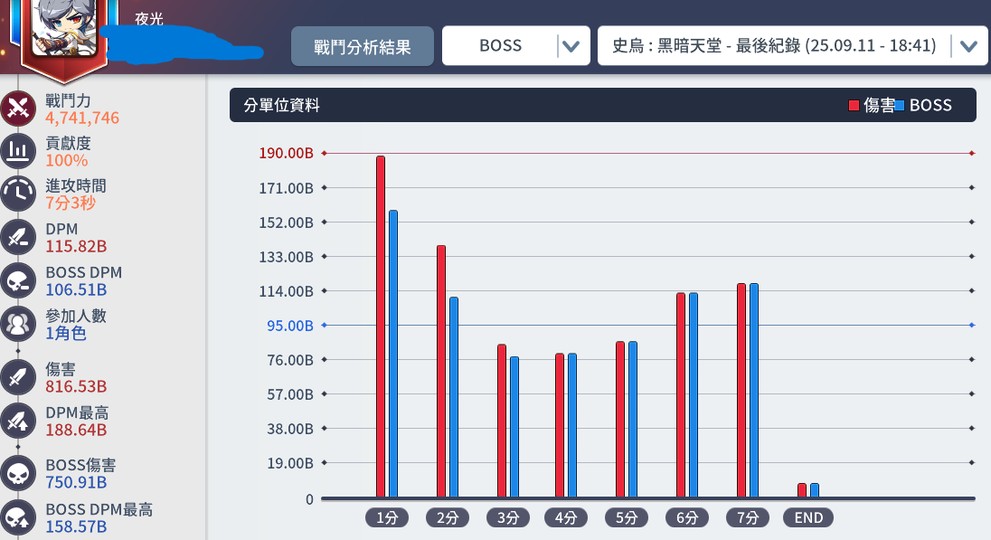991x540 pixels.
Task: Click the red damage bar at 2分
Action: click(441, 372)
